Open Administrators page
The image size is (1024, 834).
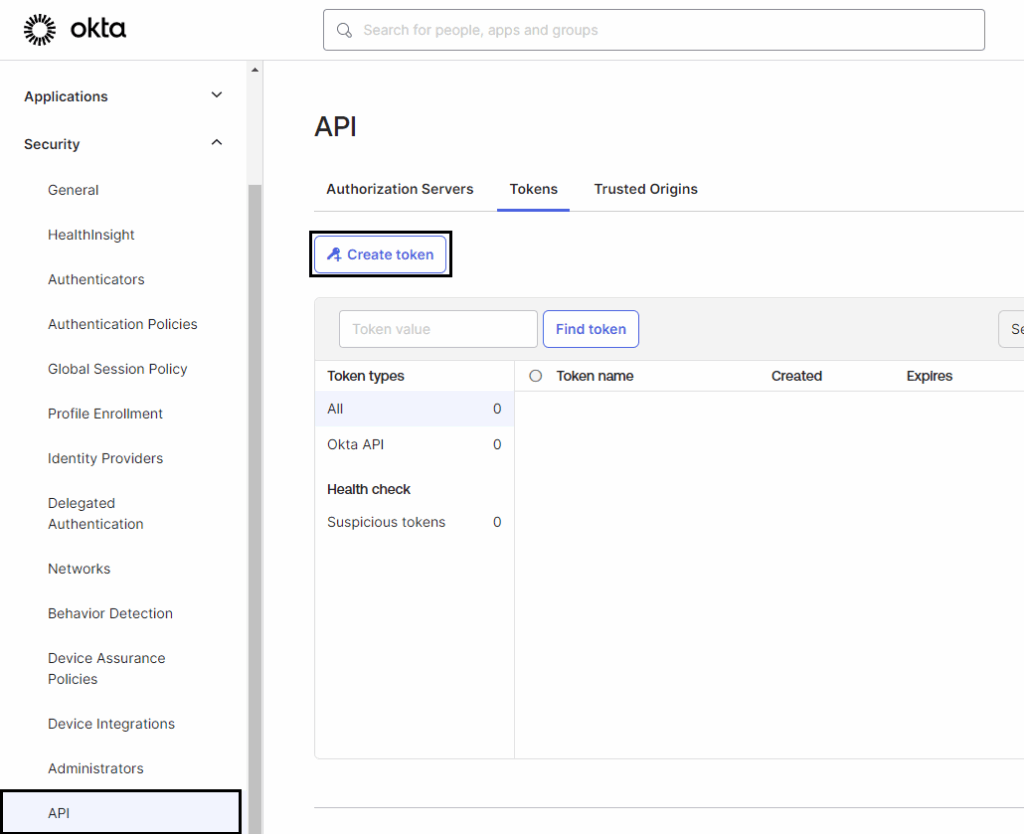95,769
